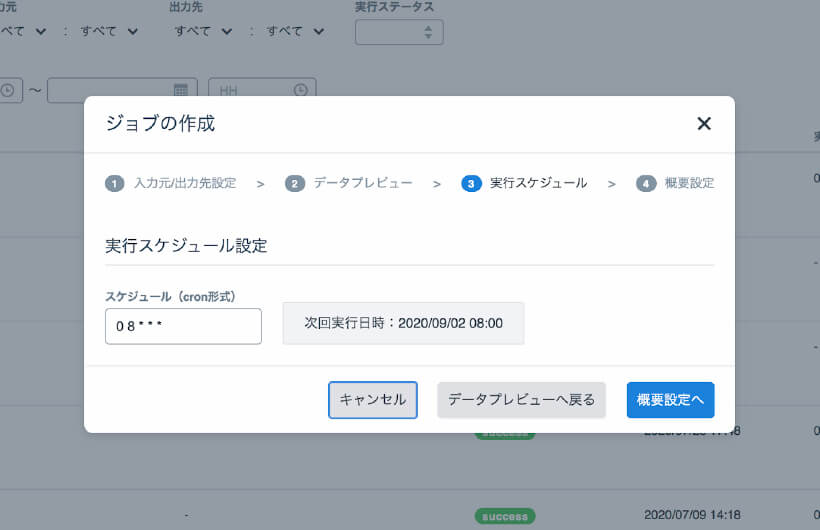The image size is (820, 530).
Task: Go back with データプレビューへ戻る button
Action: 521,400
